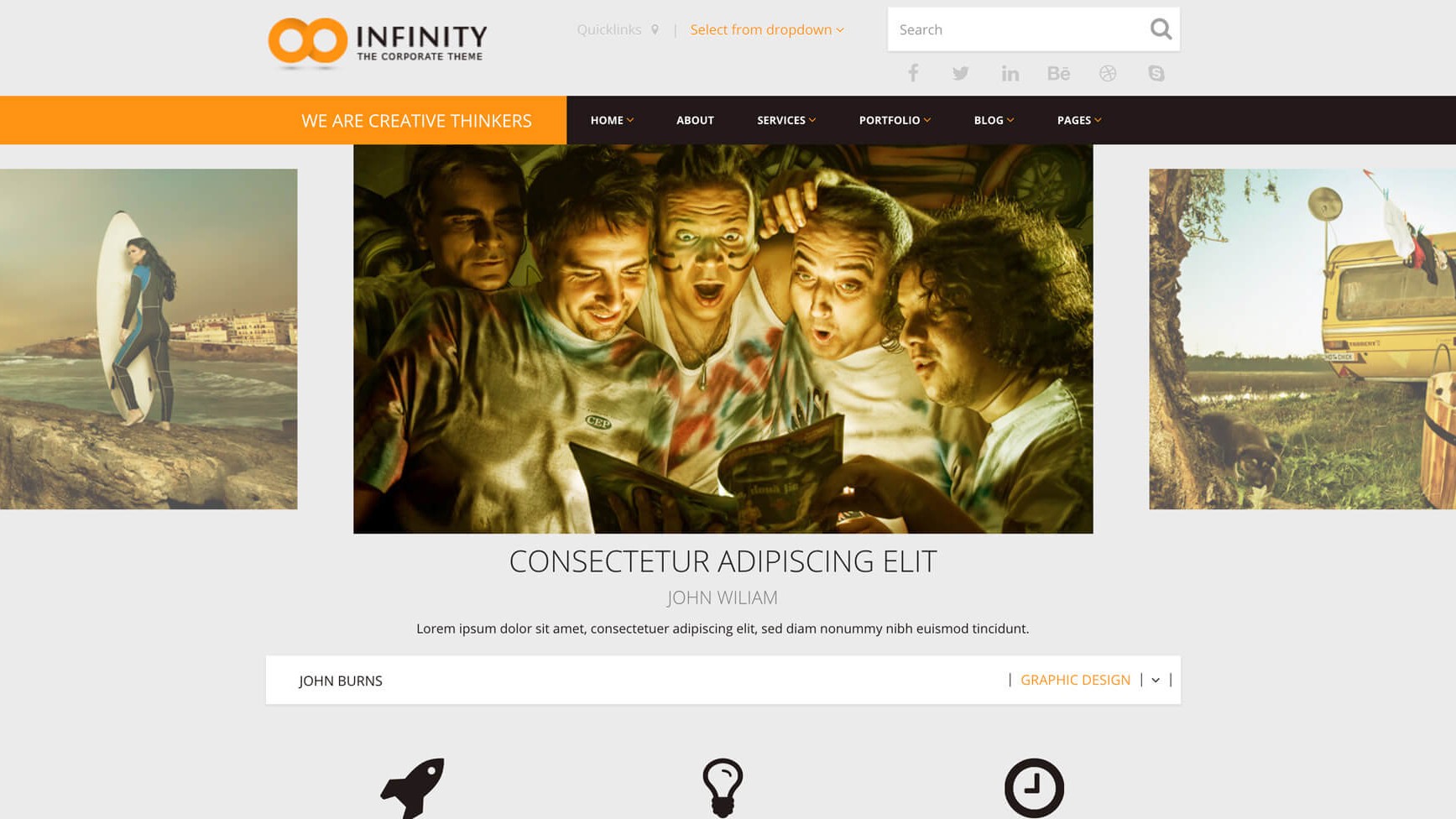Expand the Select from dropdown menu

pos(767,29)
